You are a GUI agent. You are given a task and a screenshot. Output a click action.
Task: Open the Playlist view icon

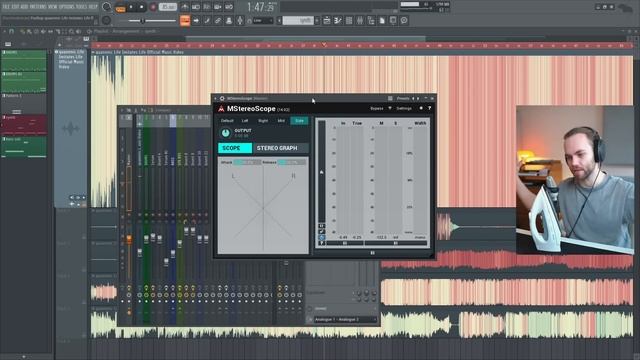[327, 20]
